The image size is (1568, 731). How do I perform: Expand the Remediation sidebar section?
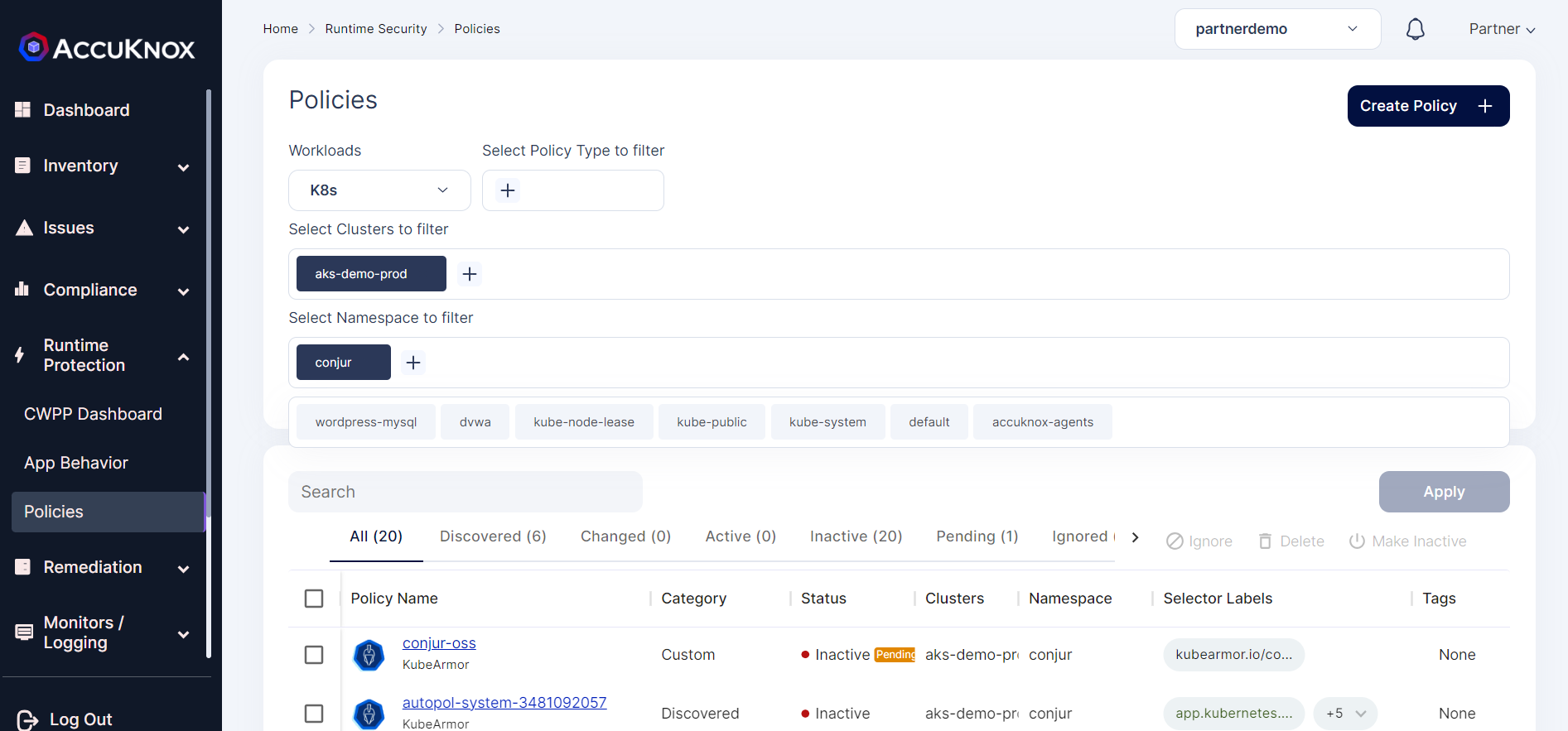point(184,569)
